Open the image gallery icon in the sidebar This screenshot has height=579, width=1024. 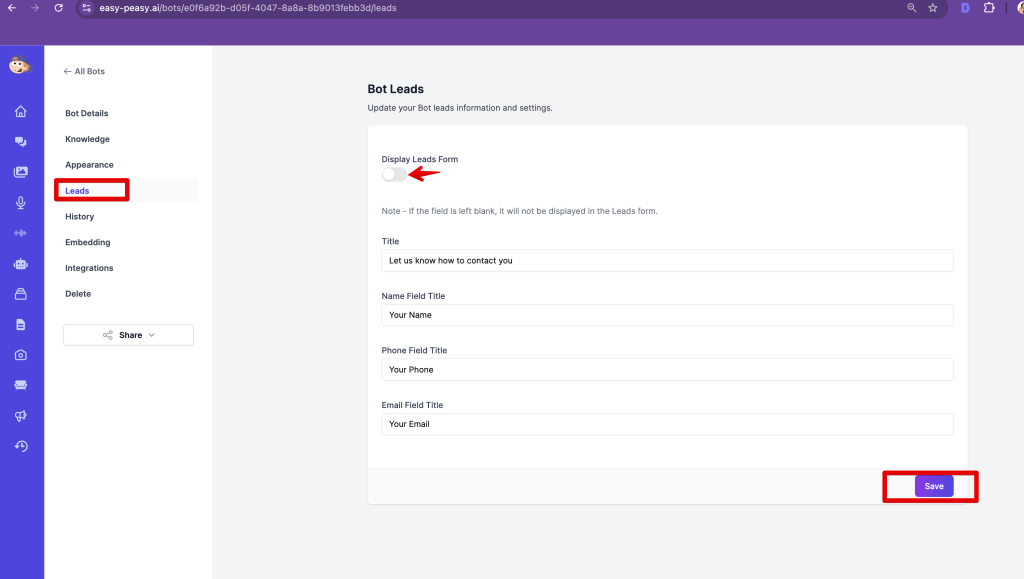click(20, 172)
